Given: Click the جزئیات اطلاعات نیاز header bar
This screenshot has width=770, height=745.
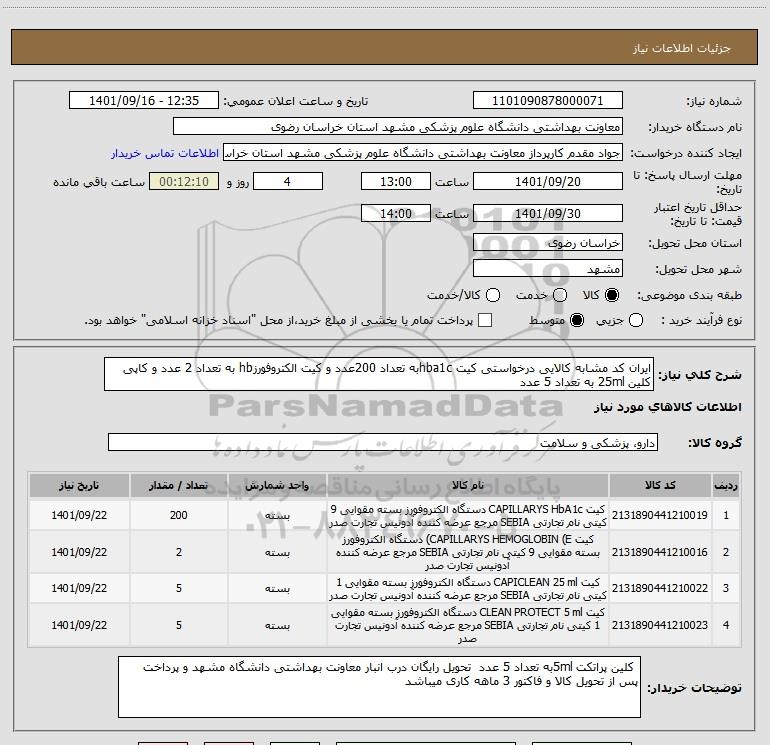Looking at the screenshot, I should (x=384, y=47).
